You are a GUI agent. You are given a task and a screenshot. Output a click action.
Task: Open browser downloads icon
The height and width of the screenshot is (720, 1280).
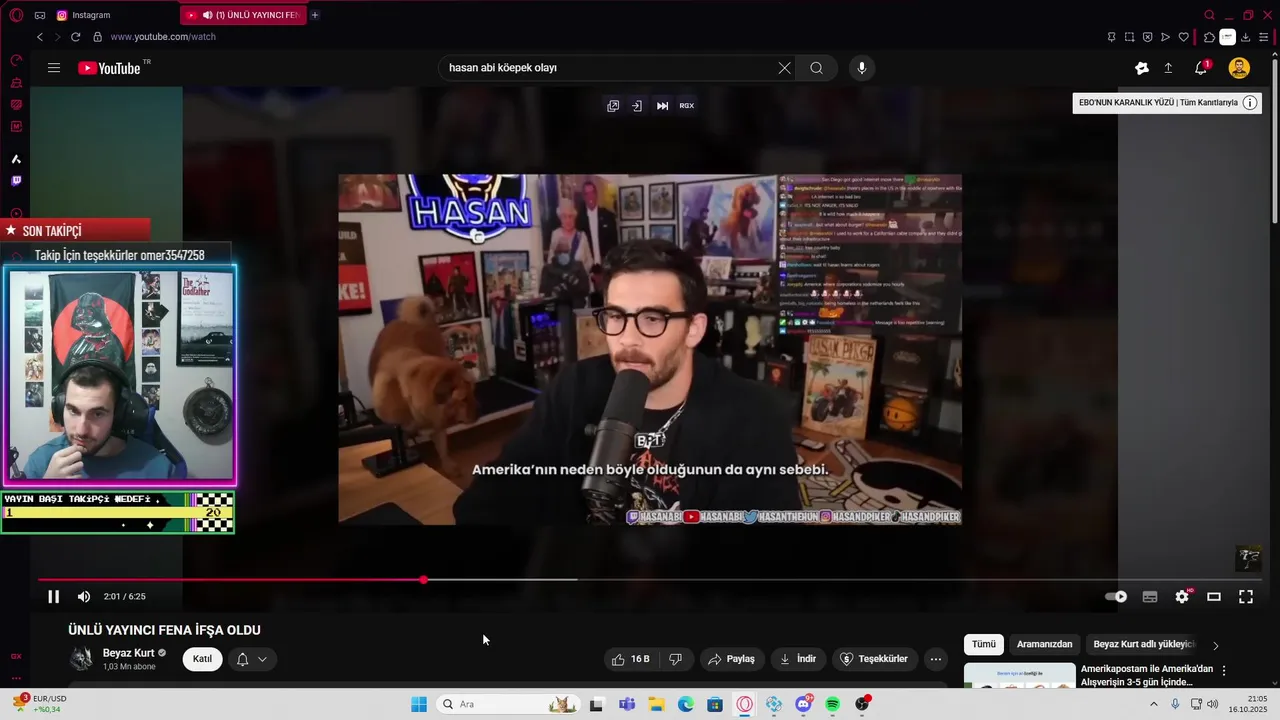[1246, 37]
